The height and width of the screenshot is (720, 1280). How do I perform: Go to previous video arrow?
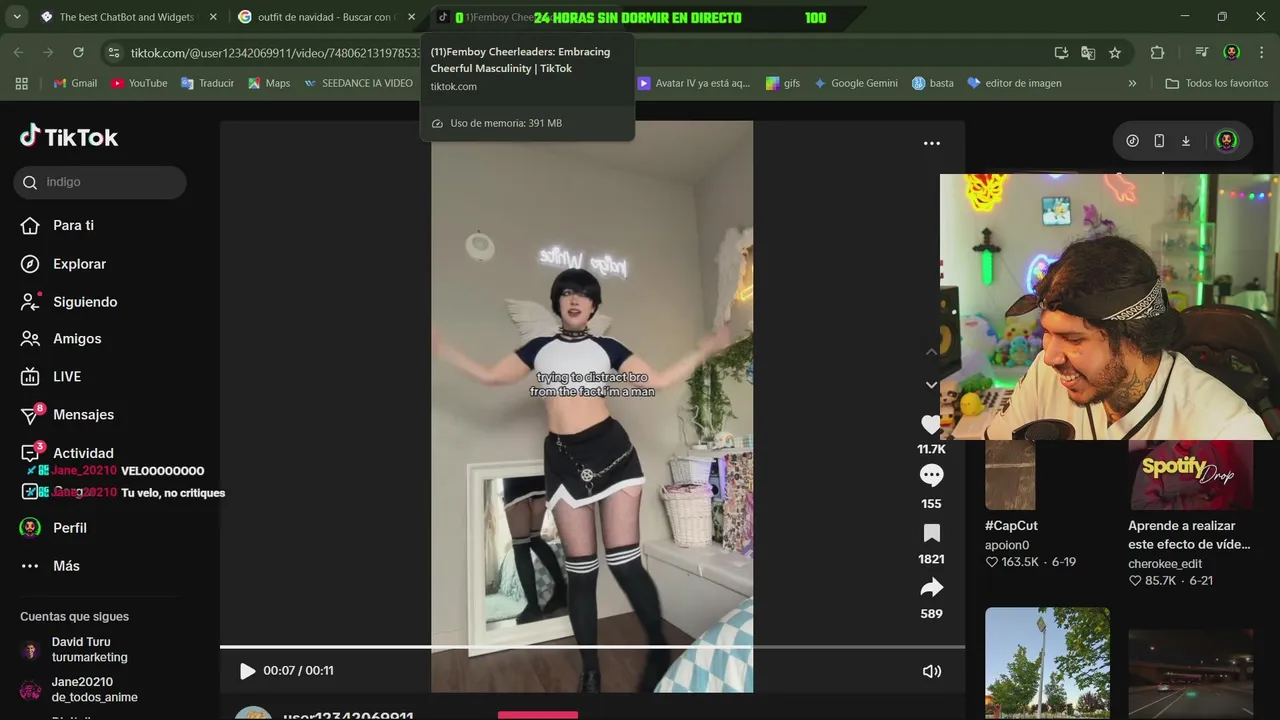pos(931,352)
